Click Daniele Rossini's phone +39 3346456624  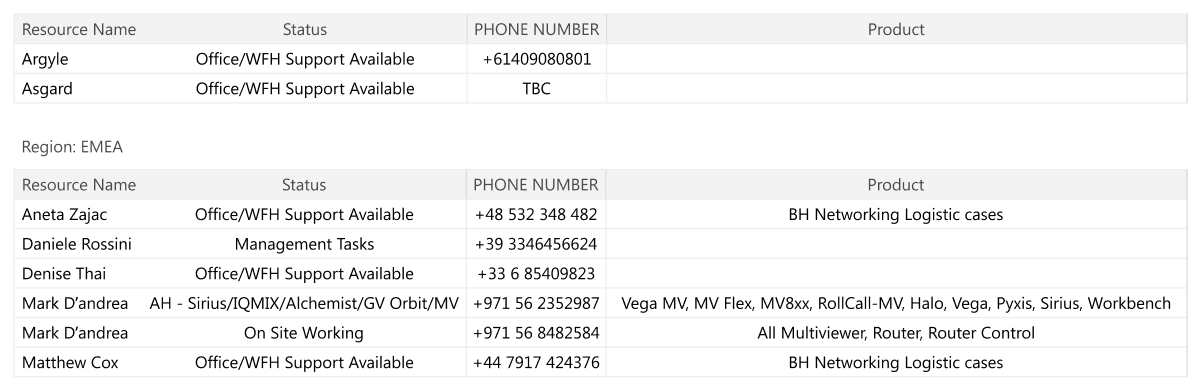click(536, 244)
